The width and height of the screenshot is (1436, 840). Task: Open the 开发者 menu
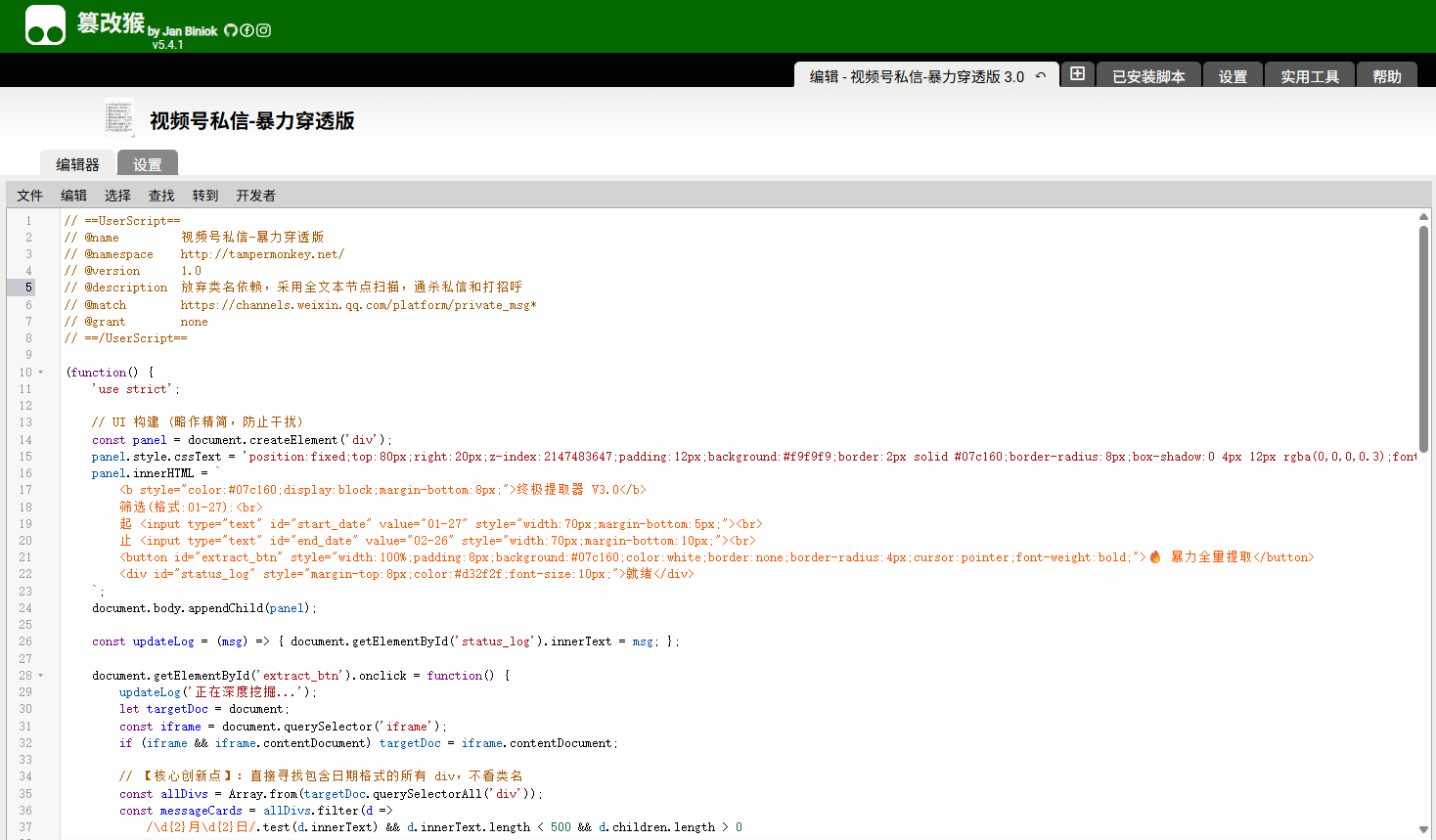pos(255,196)
